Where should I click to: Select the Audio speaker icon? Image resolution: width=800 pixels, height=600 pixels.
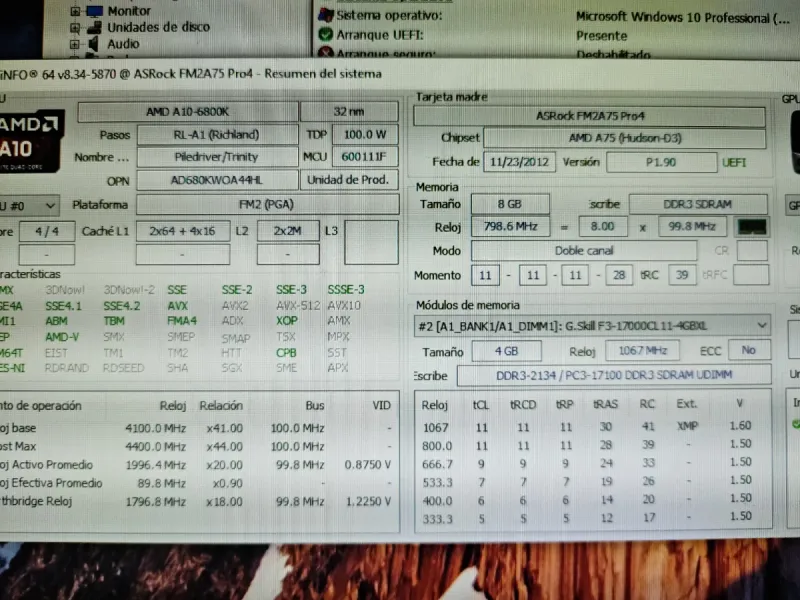point(94,44)
